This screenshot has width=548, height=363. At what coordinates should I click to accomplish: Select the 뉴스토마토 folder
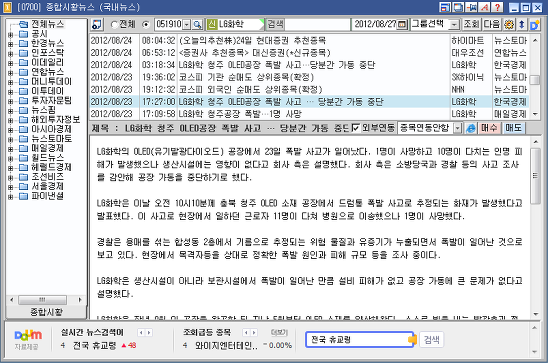[x=51, y=138]
